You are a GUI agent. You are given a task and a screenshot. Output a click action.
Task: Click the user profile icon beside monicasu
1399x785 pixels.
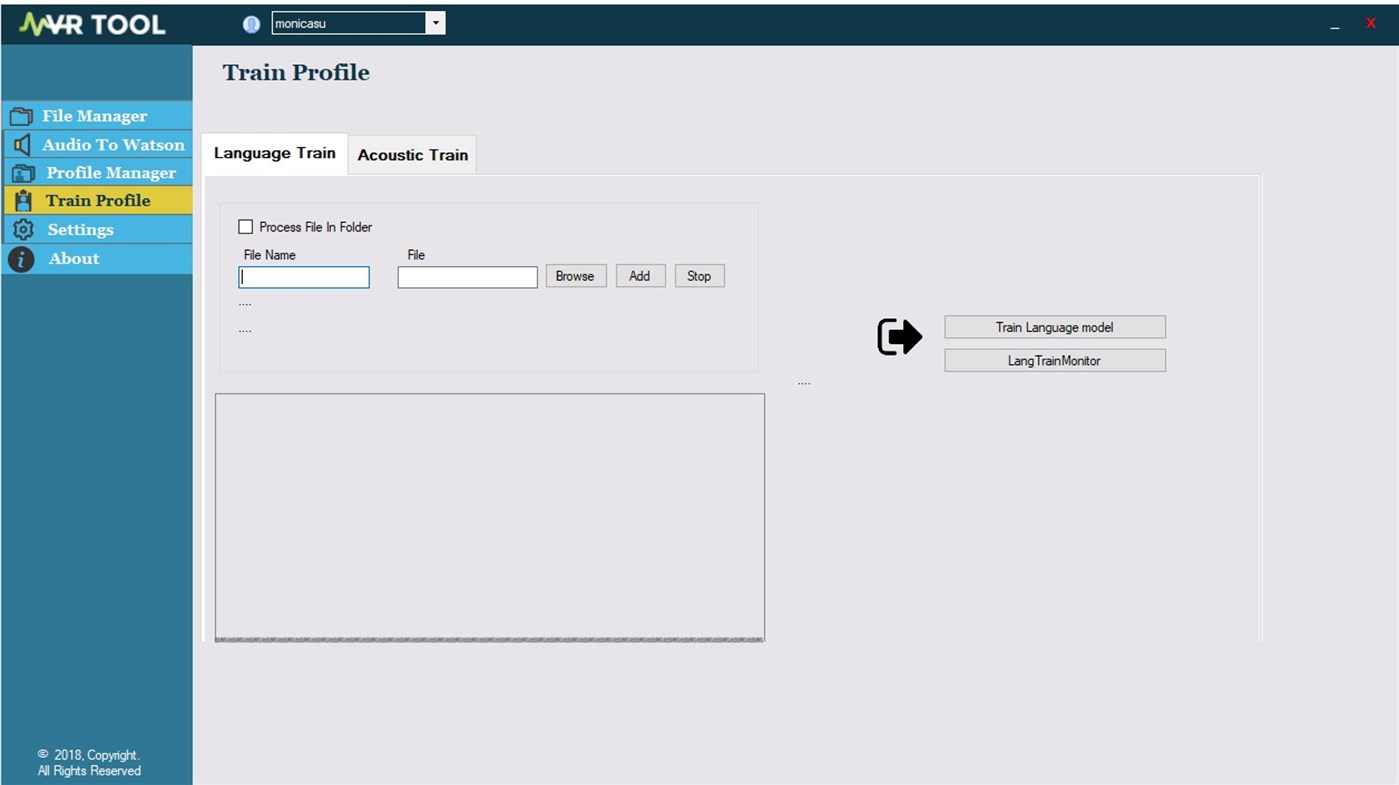tap(251, 23)
